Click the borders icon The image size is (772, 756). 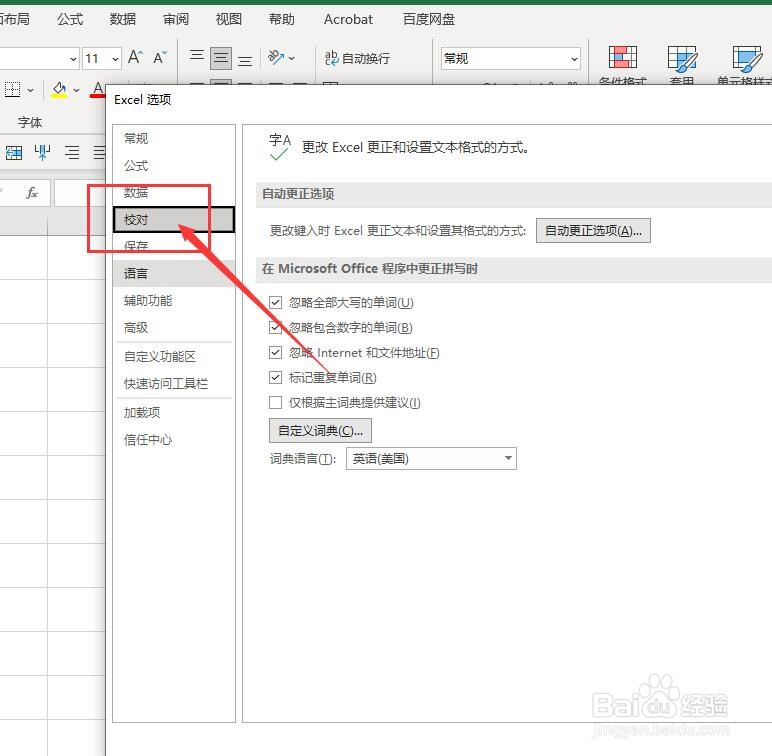[x=12, y=90]
